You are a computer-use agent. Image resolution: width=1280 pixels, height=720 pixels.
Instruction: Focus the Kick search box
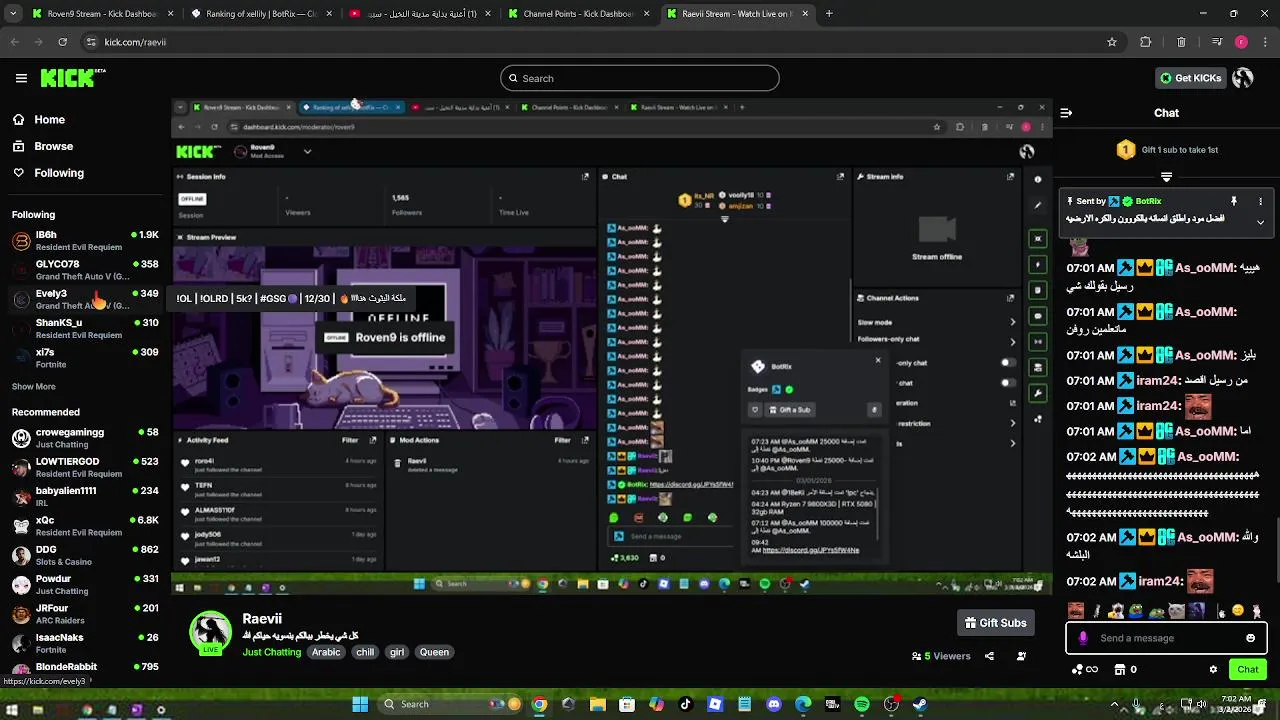(x=640, y=78)
